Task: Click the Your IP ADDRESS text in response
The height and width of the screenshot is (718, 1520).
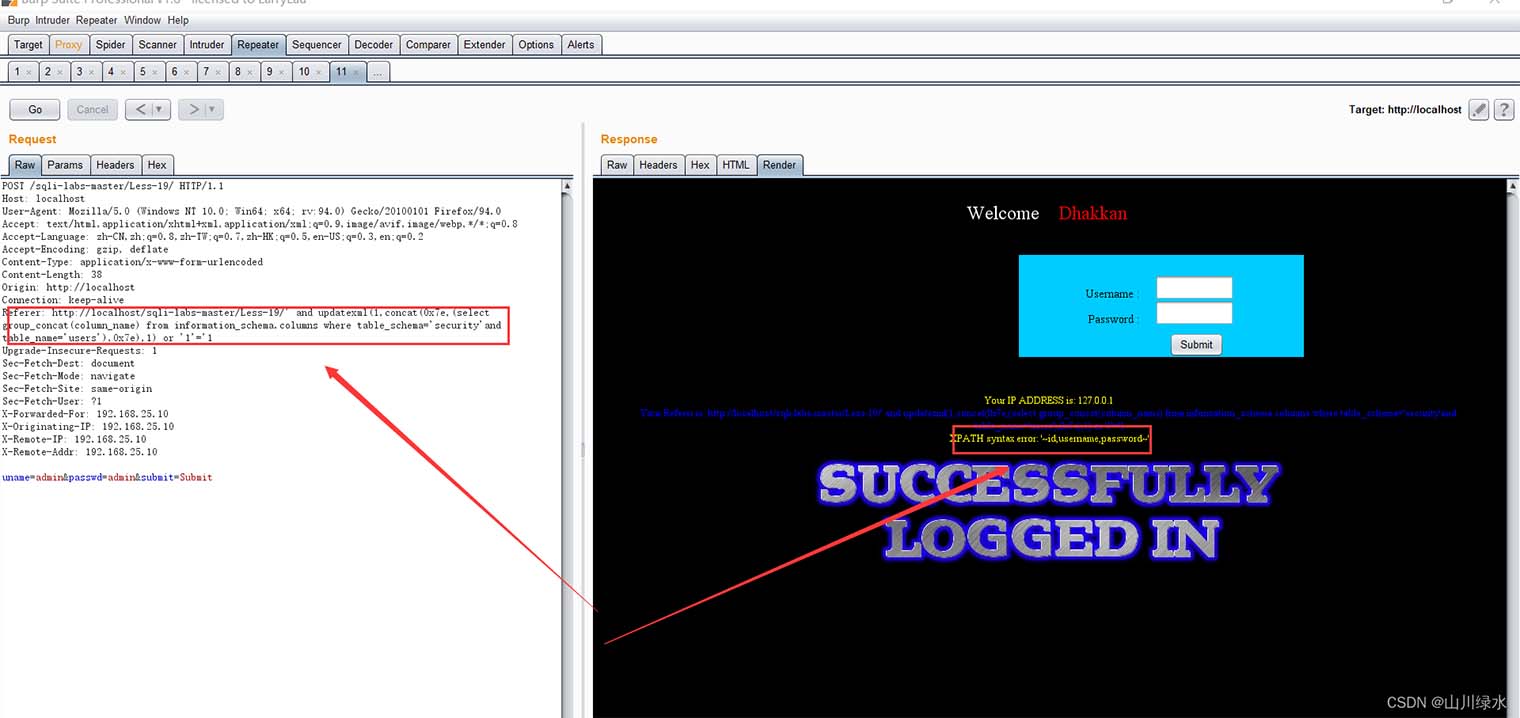Action: point(1048,400)
